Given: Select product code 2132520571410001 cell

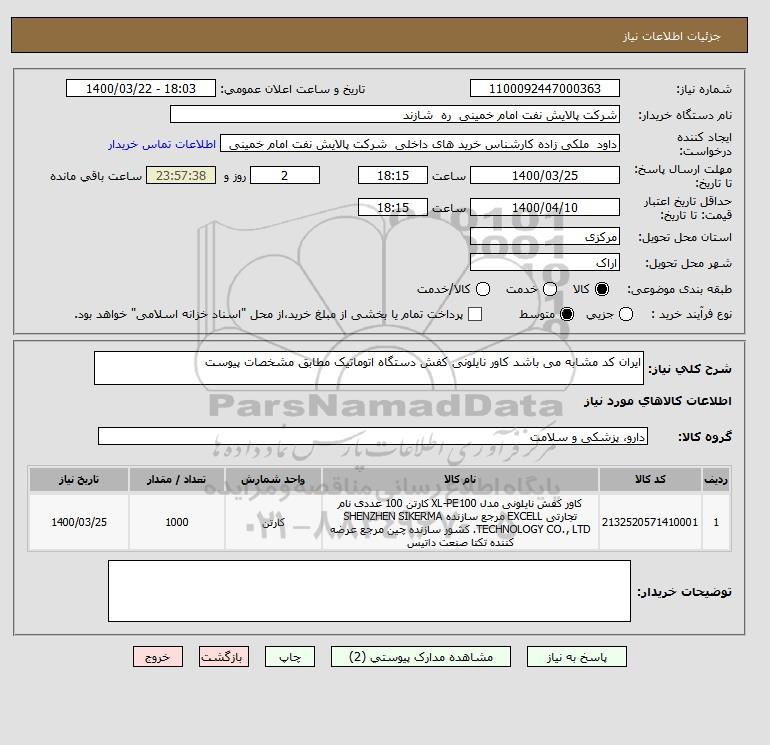Looking at the screenshot, I should 650,523.
